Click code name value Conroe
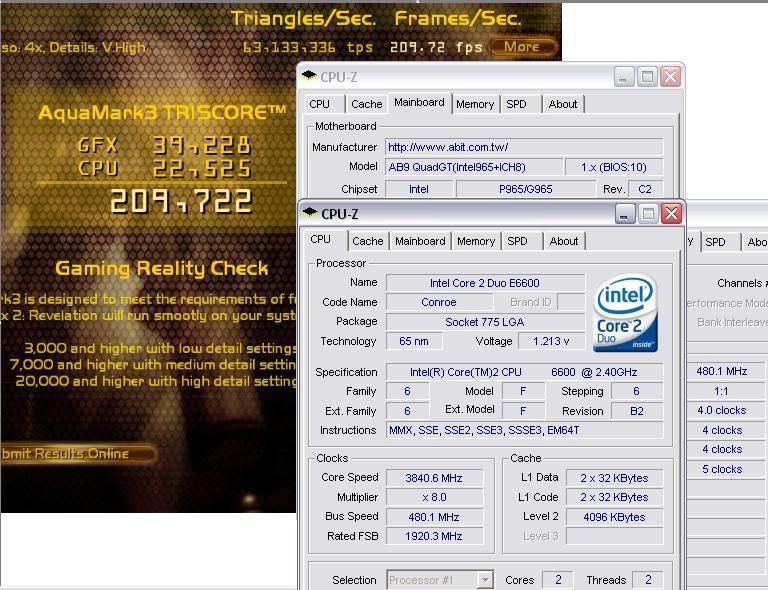This screenshot has width=768, height=590. coord(439,302)
